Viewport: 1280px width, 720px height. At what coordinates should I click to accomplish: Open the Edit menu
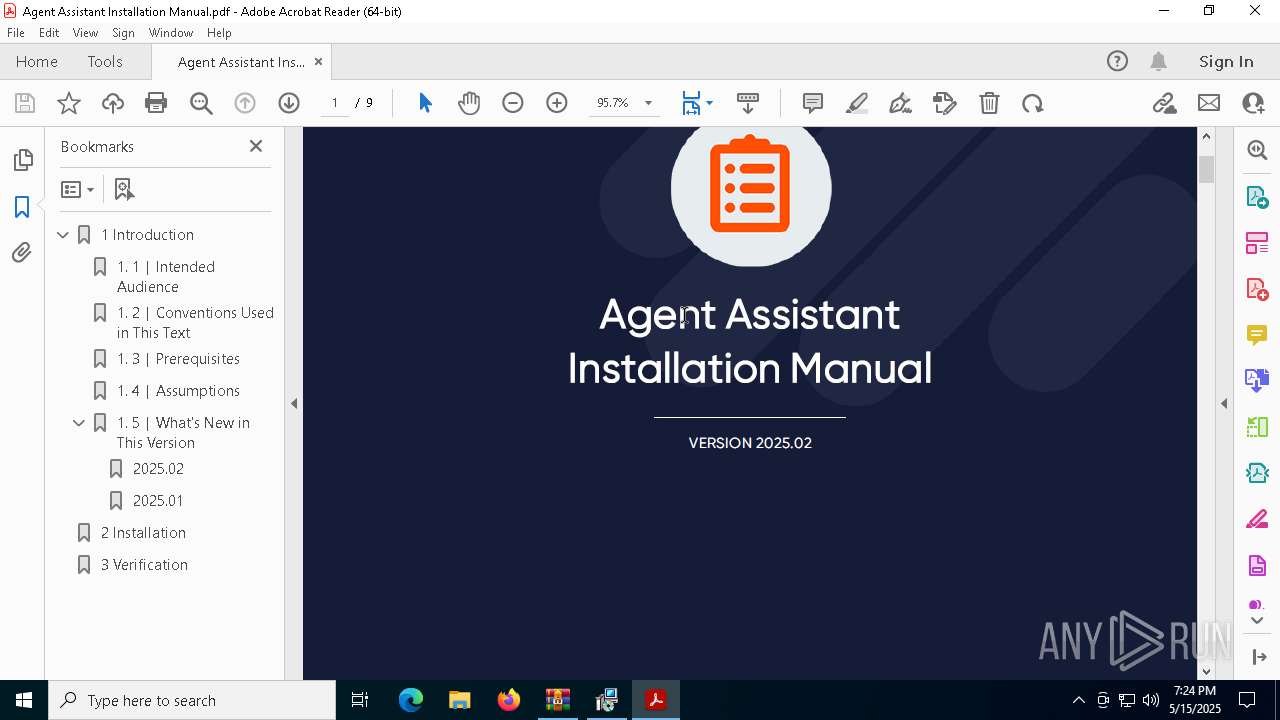pyautogui.click(x=49, y=32)
